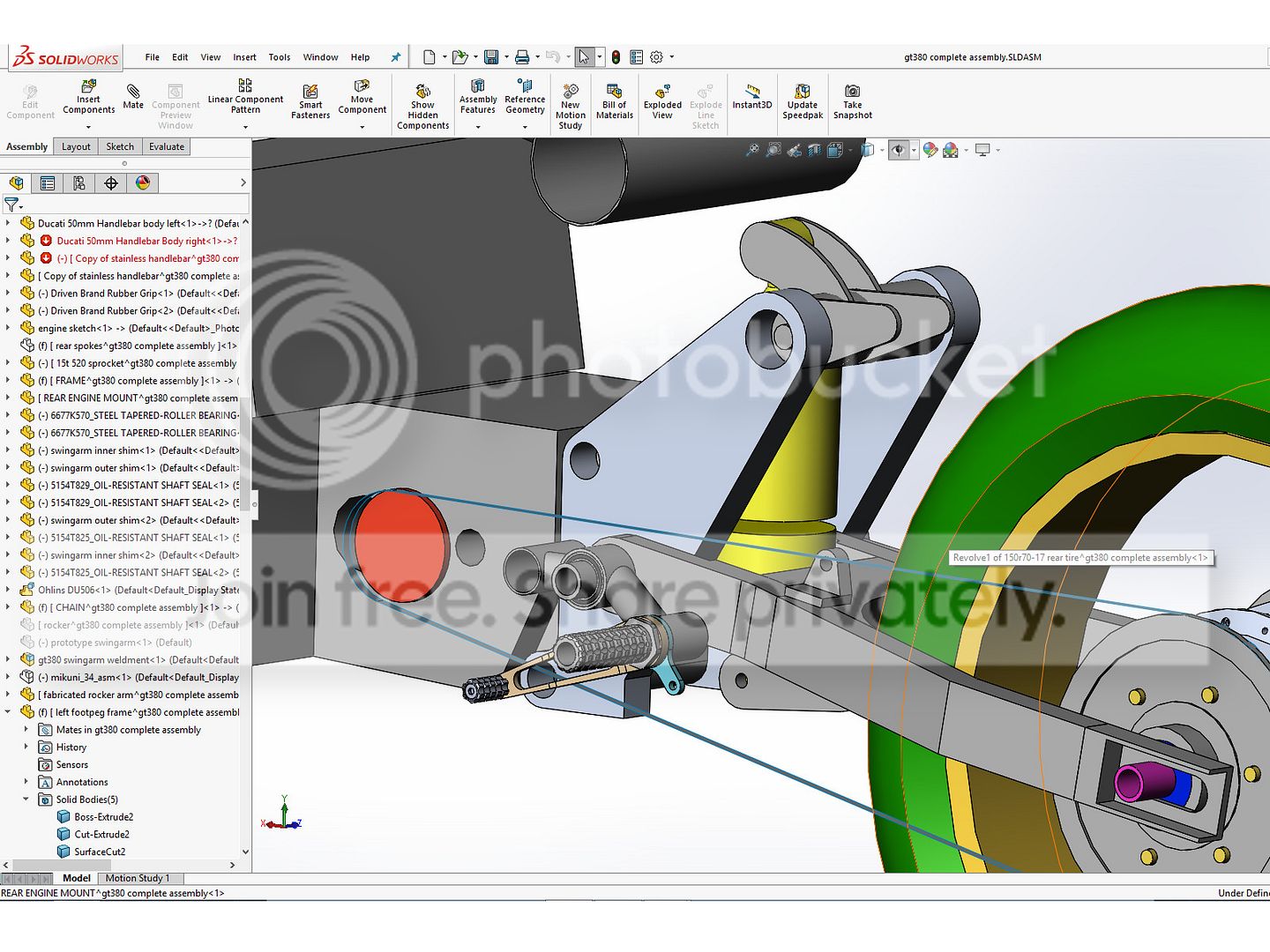
Task: Expand Insert Components dropdown arrow
Action: (x=88, y=127)
